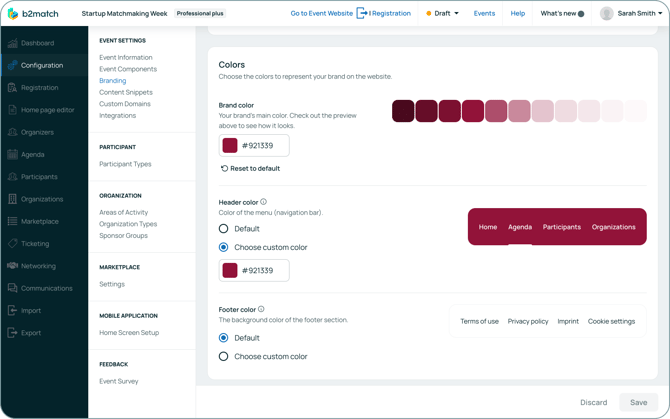Click the registration exit-arrow icon in top bar

point(362,13)
